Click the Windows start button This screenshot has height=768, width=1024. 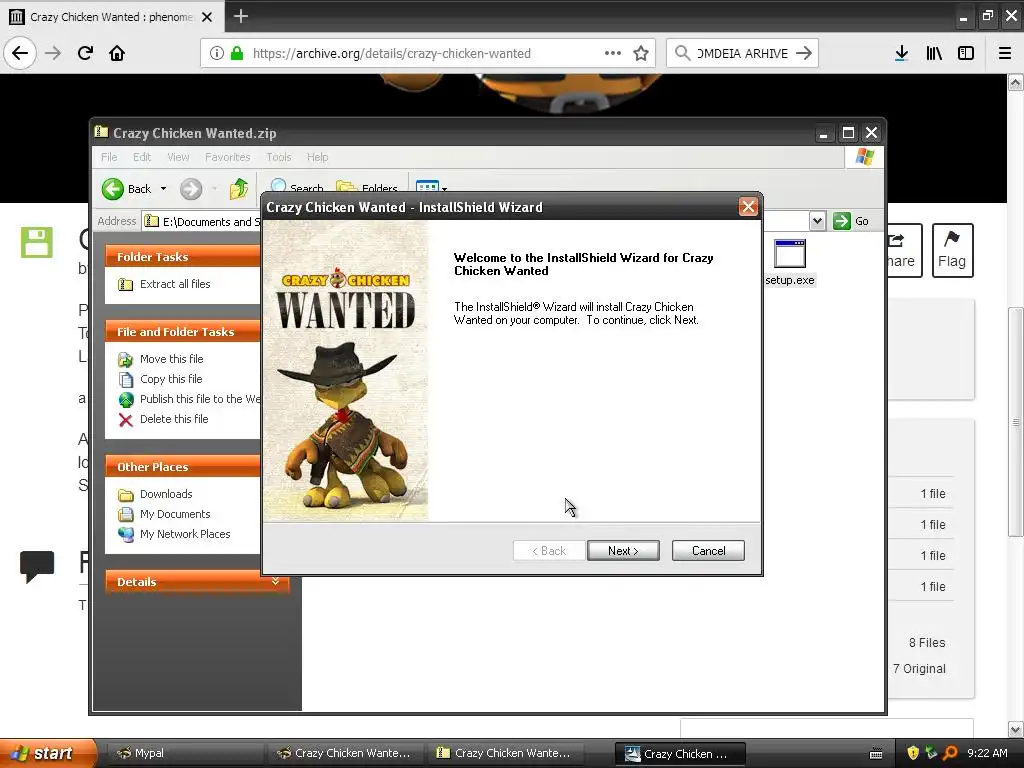[x=47, y=753]
